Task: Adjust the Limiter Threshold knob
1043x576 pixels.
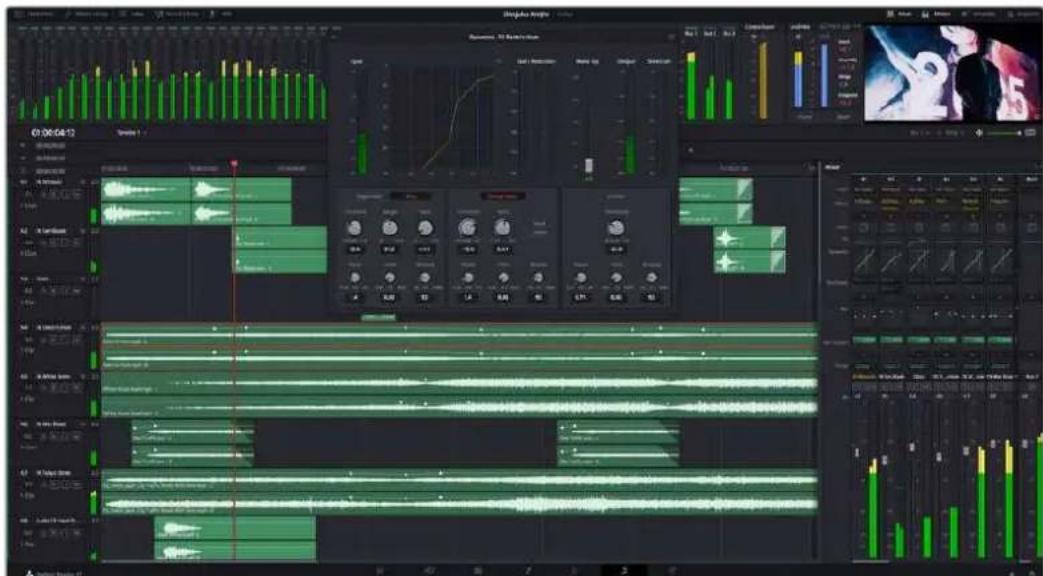Action: 616,228
